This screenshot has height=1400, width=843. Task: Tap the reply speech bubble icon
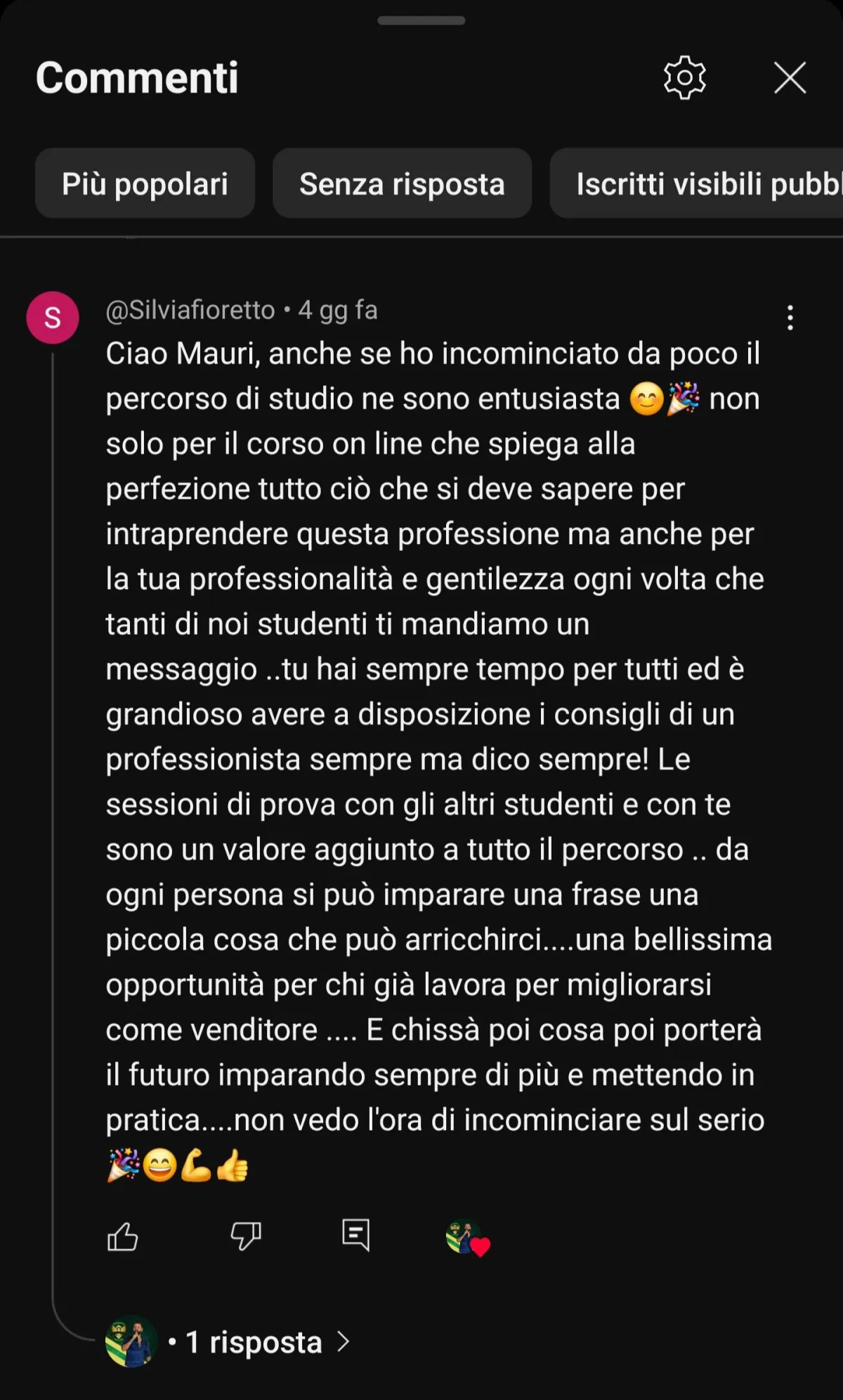(355, 1235)
